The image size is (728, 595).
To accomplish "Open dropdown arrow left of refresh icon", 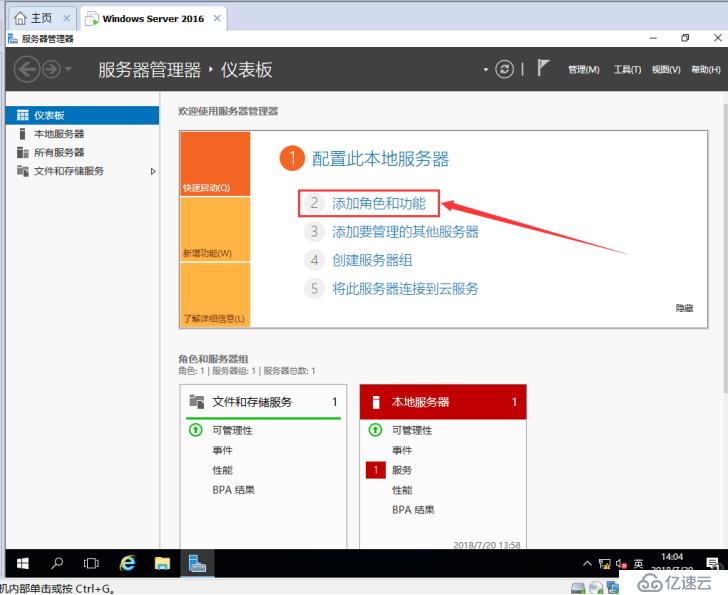I will click(486, 70).
